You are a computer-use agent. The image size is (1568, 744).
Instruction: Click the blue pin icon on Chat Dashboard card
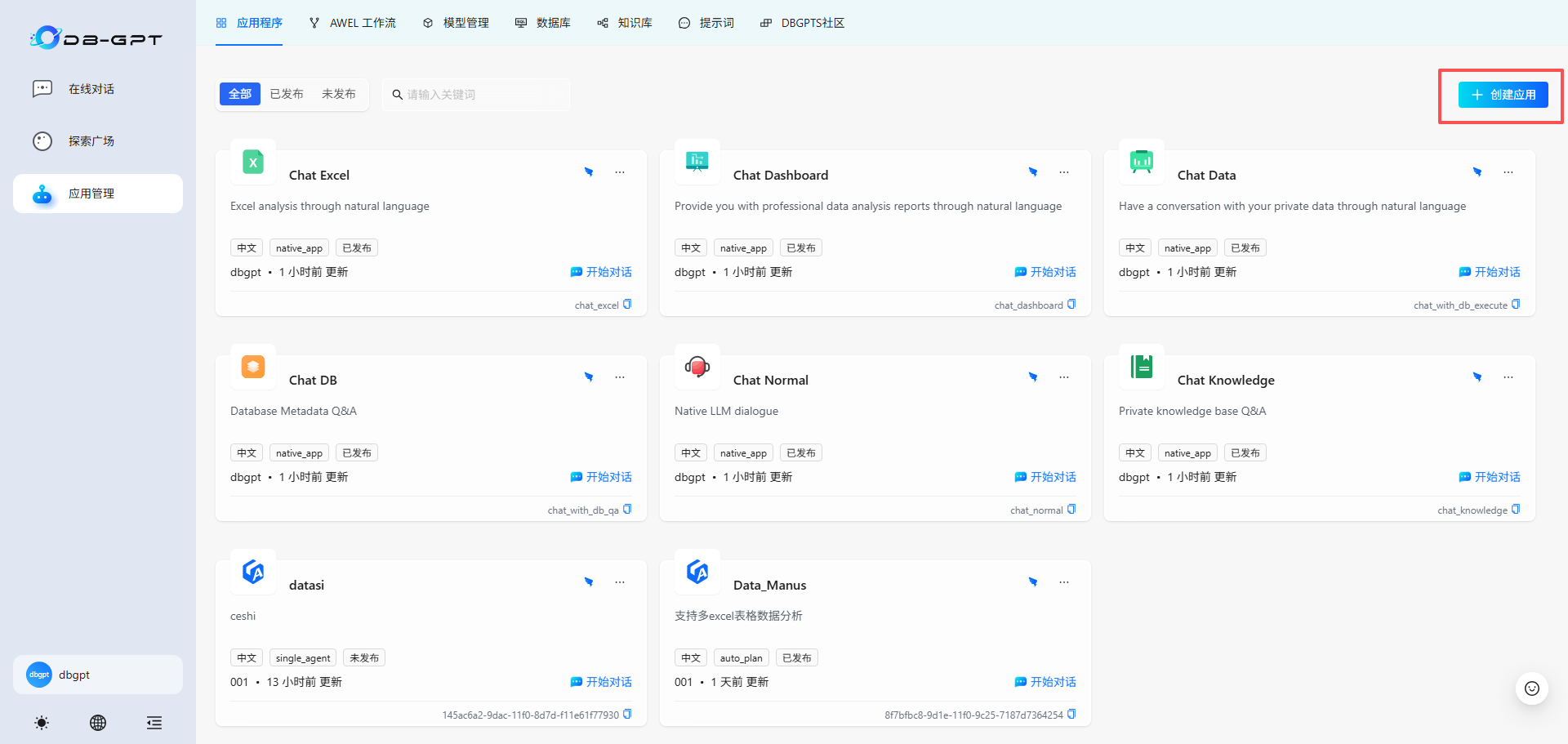click(x=1033, y=172)
